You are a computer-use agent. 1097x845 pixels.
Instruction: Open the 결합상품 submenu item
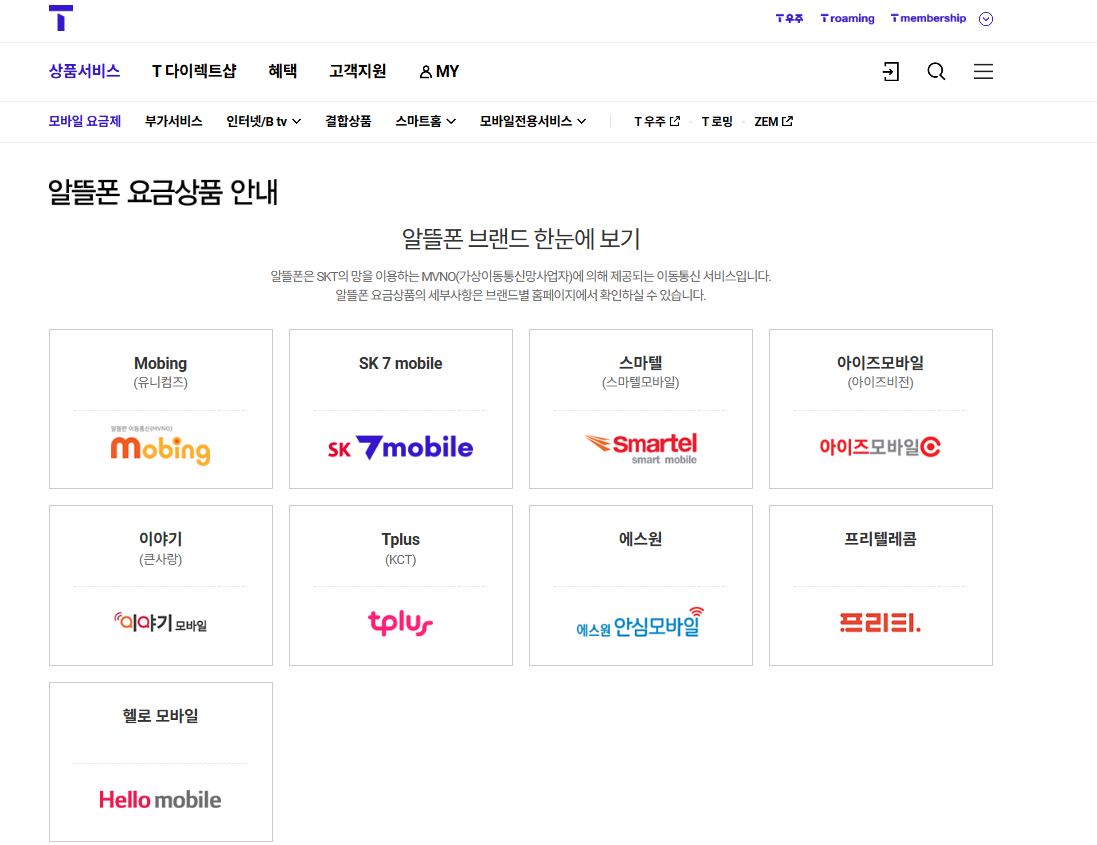click(348, 122)
